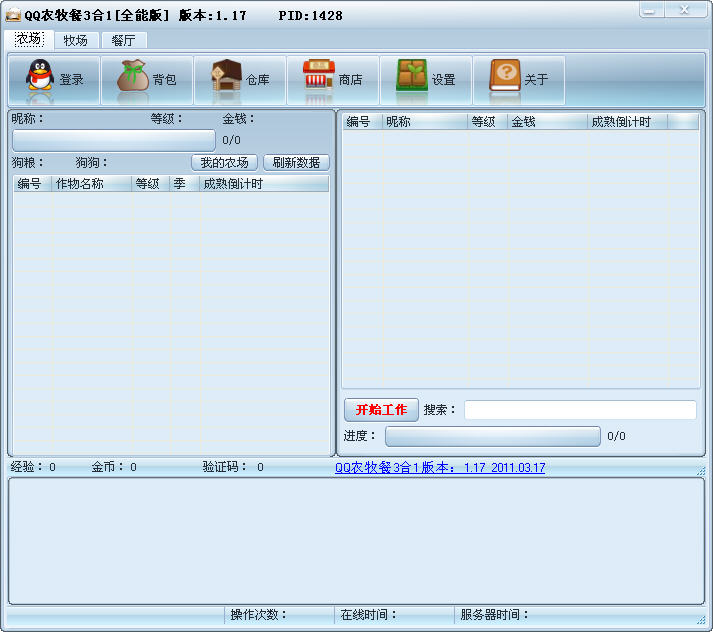Sort crop list by 成熟倒计时 column
713x632 pixels.
264,184
